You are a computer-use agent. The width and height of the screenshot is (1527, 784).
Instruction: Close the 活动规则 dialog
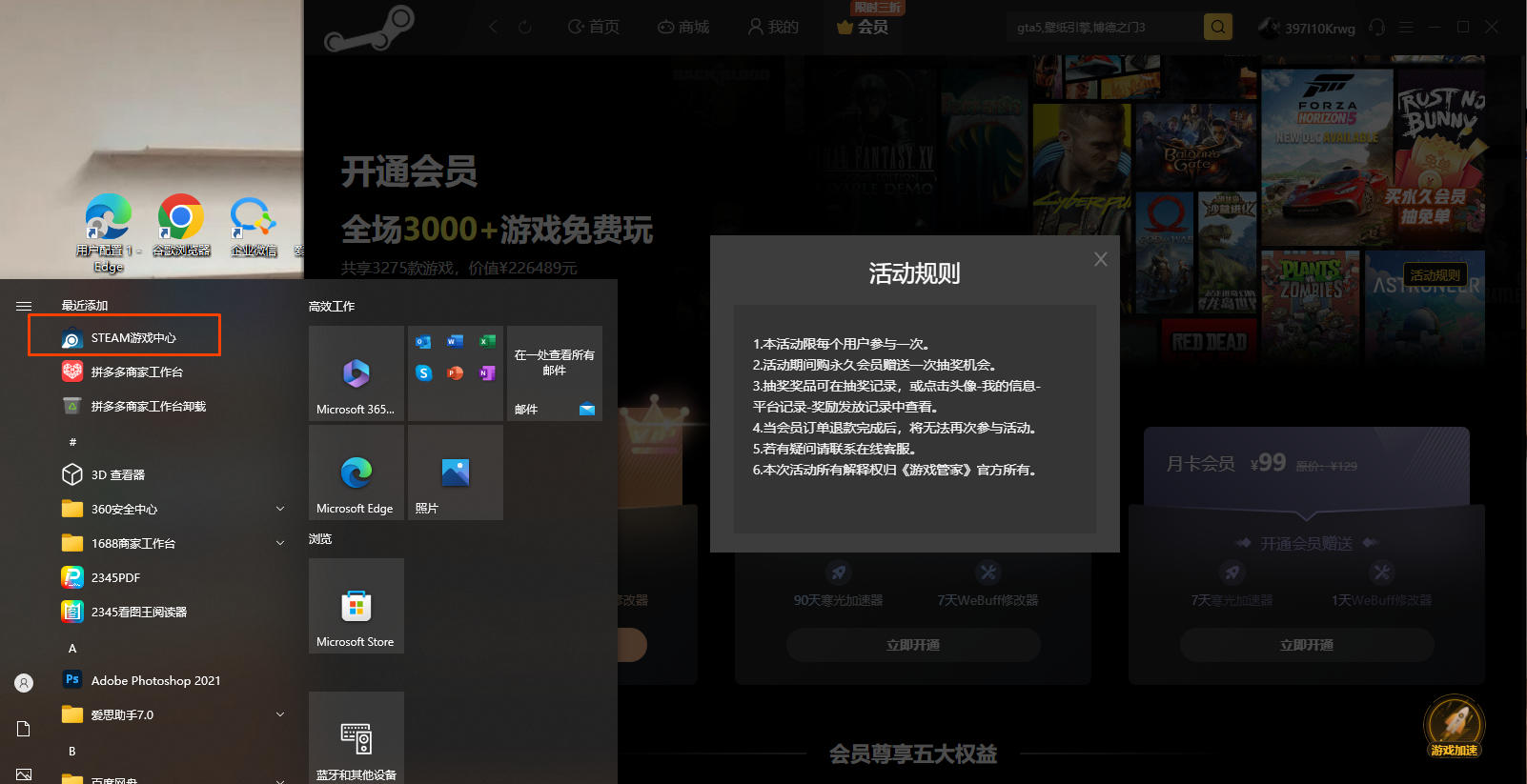(x=1101, y=259)
